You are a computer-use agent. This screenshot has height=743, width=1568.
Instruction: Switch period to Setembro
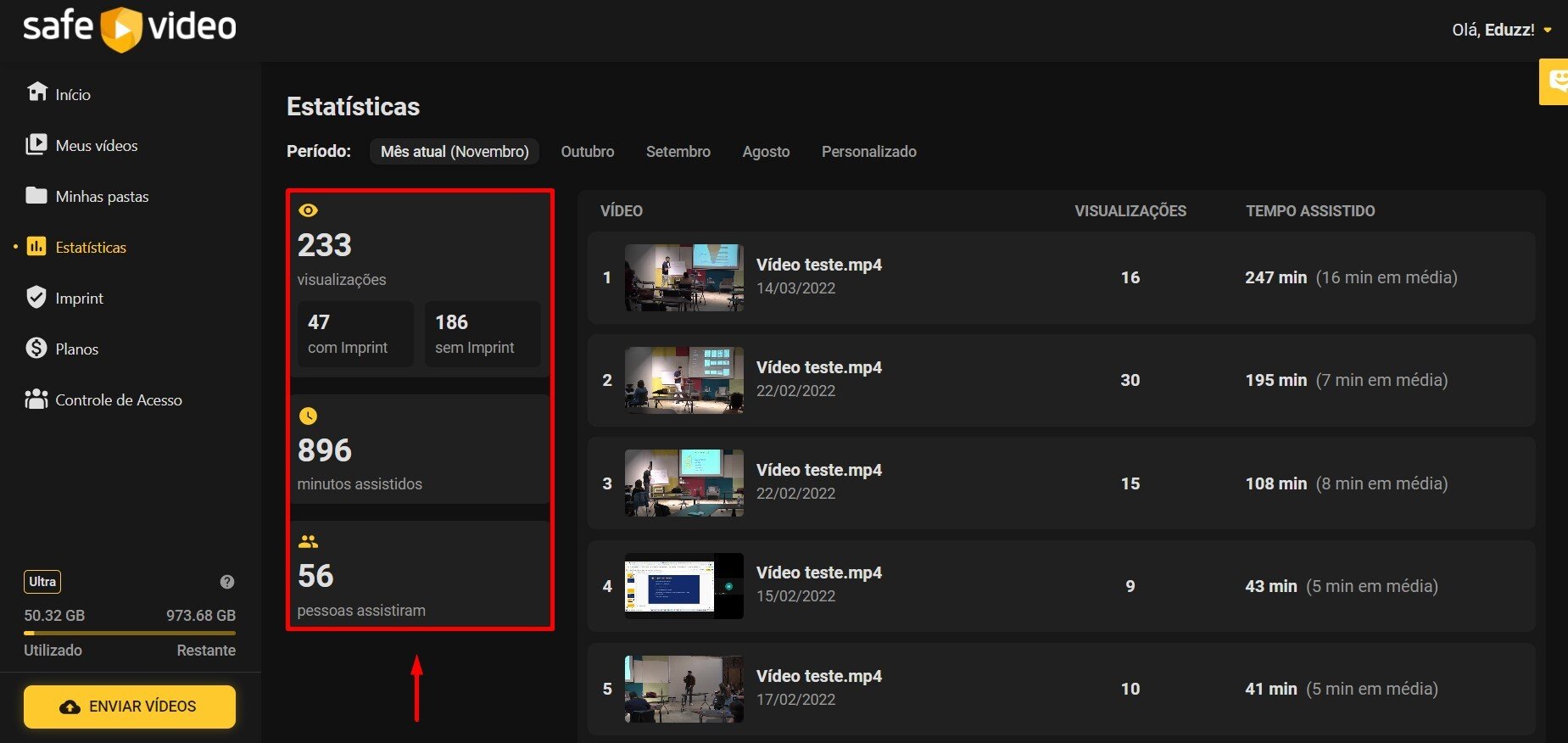click(x=678, y=152)
